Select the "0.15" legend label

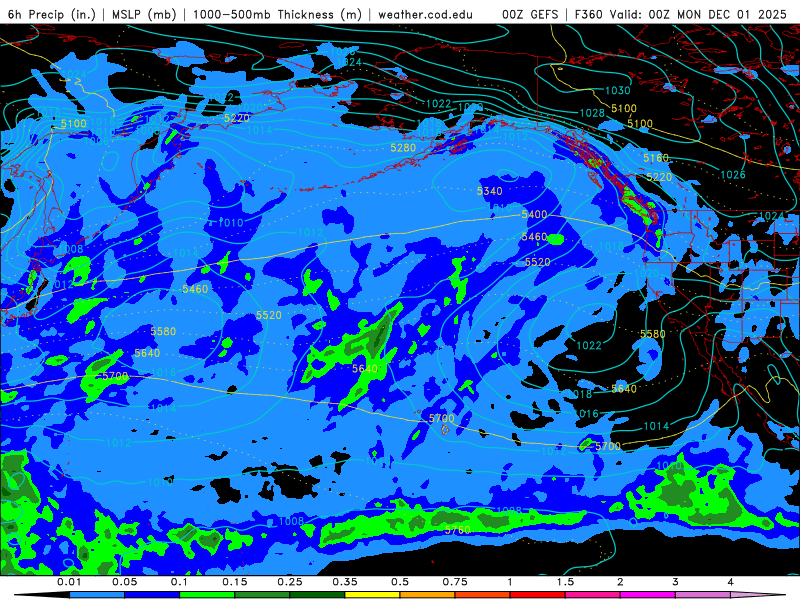pos(235,582)
